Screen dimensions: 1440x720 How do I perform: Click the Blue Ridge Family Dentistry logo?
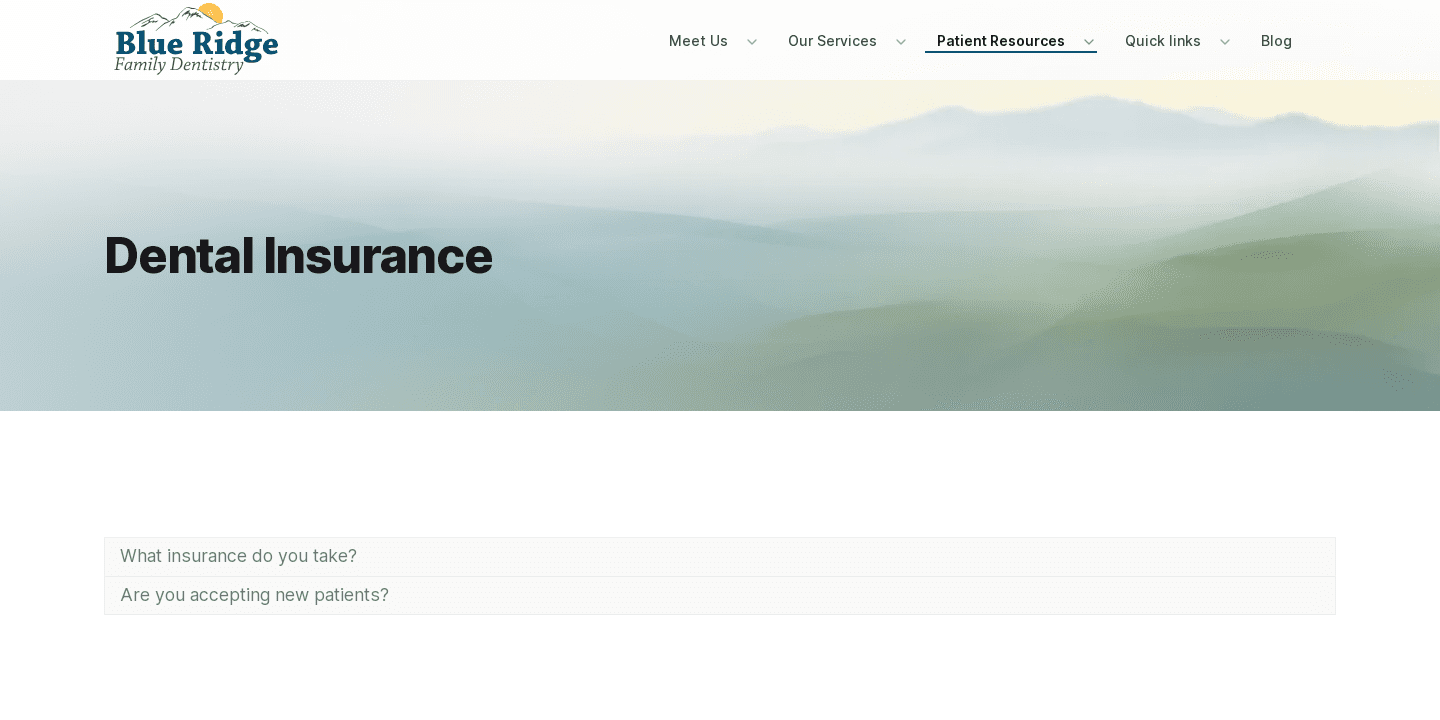(x=196, y=39)
